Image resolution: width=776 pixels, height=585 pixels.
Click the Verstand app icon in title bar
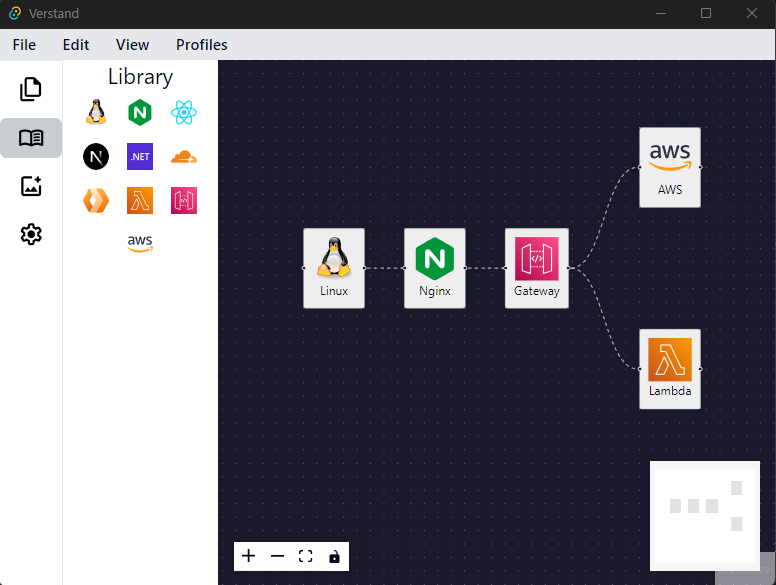tap(15, 13)
